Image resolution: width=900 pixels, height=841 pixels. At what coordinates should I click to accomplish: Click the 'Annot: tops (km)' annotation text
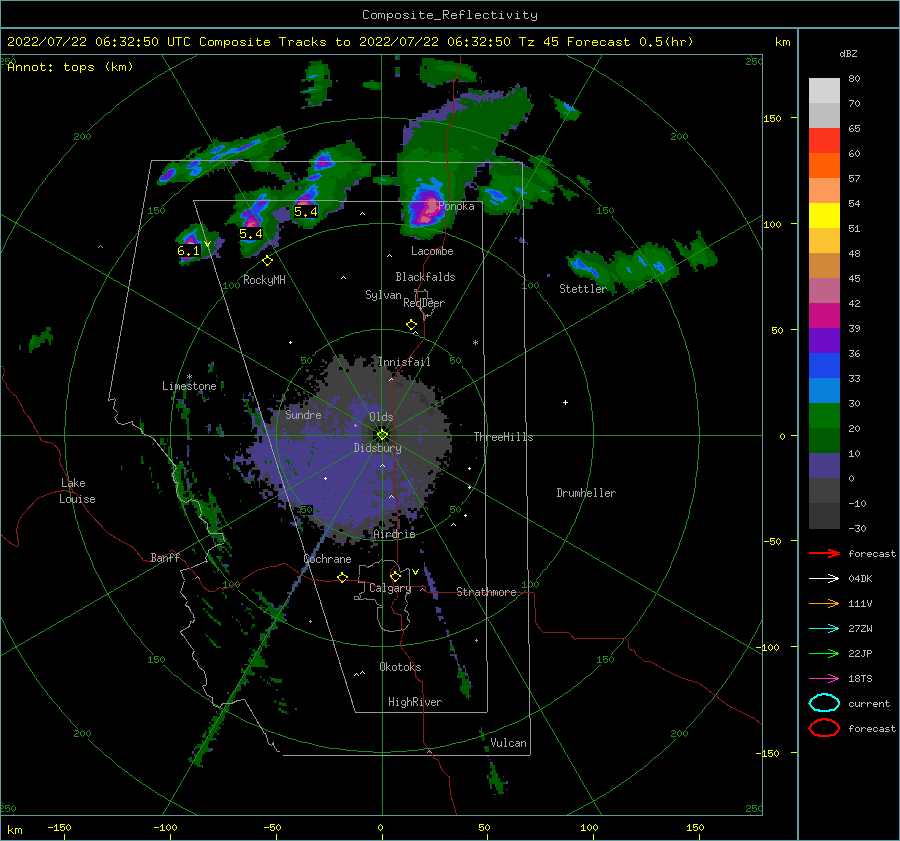[x=70, y=67]
